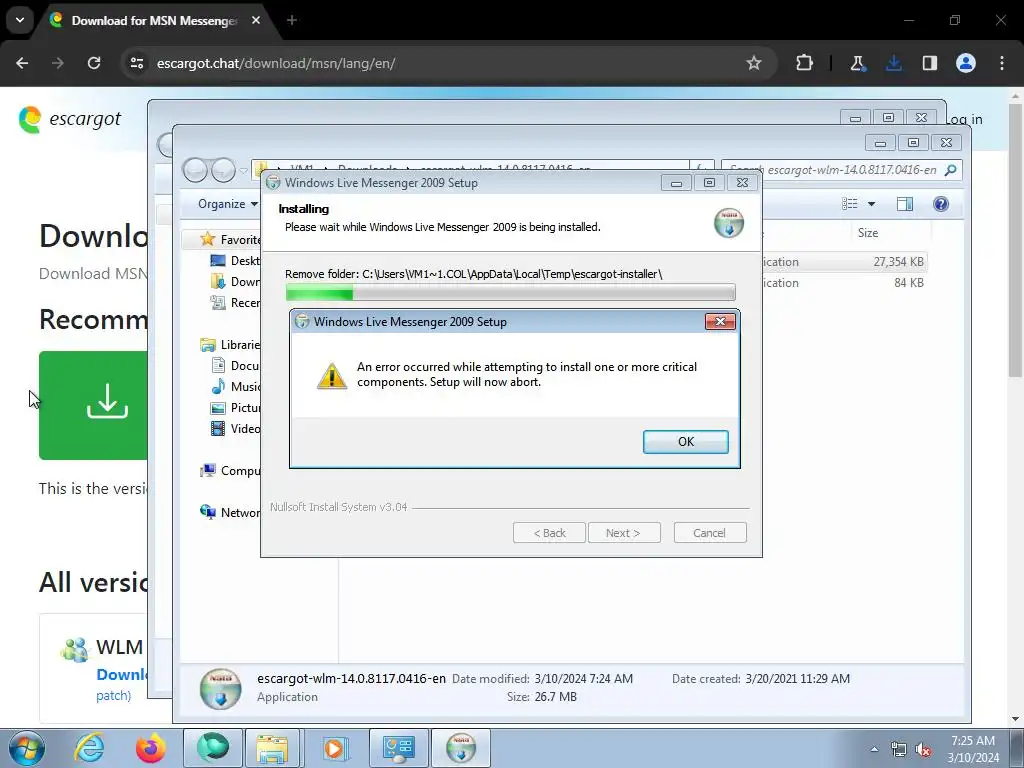Open Desktop item in Explorer sidebar
Image resolution: width=1024 pixels, height=768 pixels.
pos(235,261)
